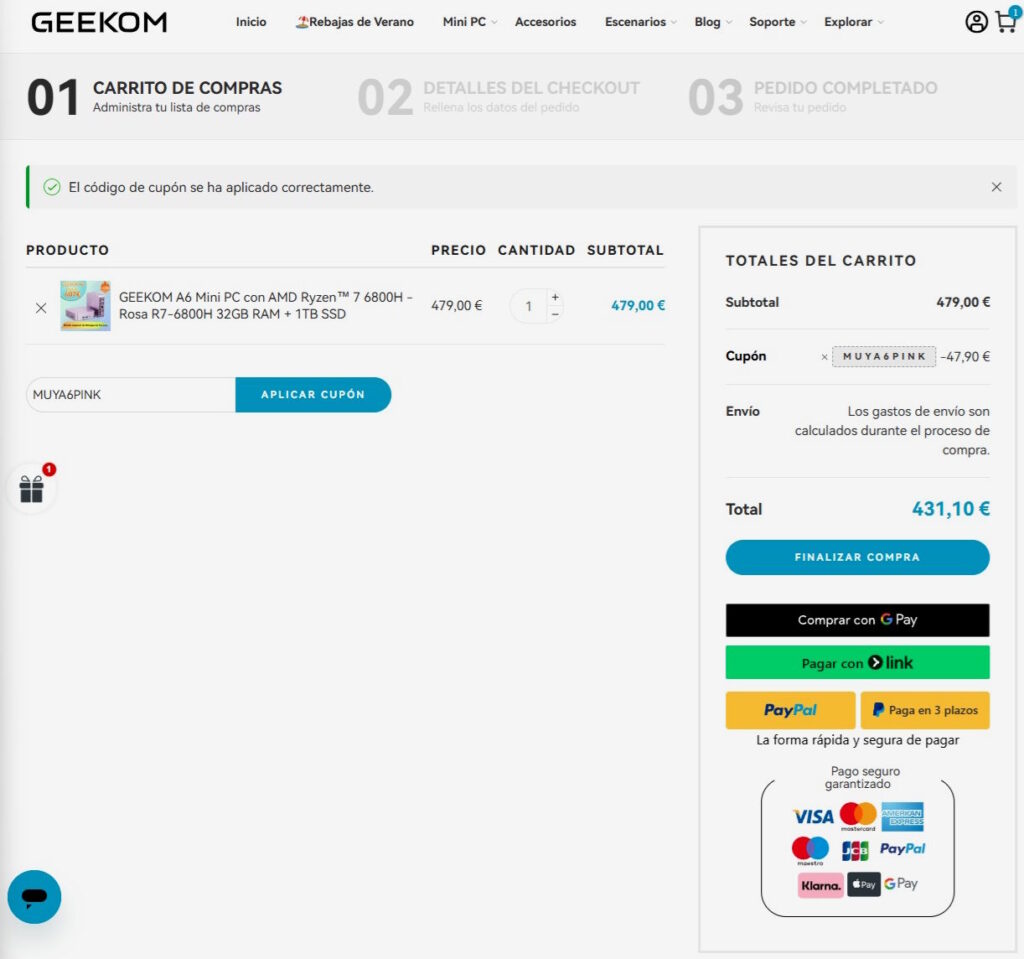Image resolution: width=1024 pixels, height=959 pixels.
Task: Expand the Escenarios dropdown menu
Action: [x=640, y=22]
